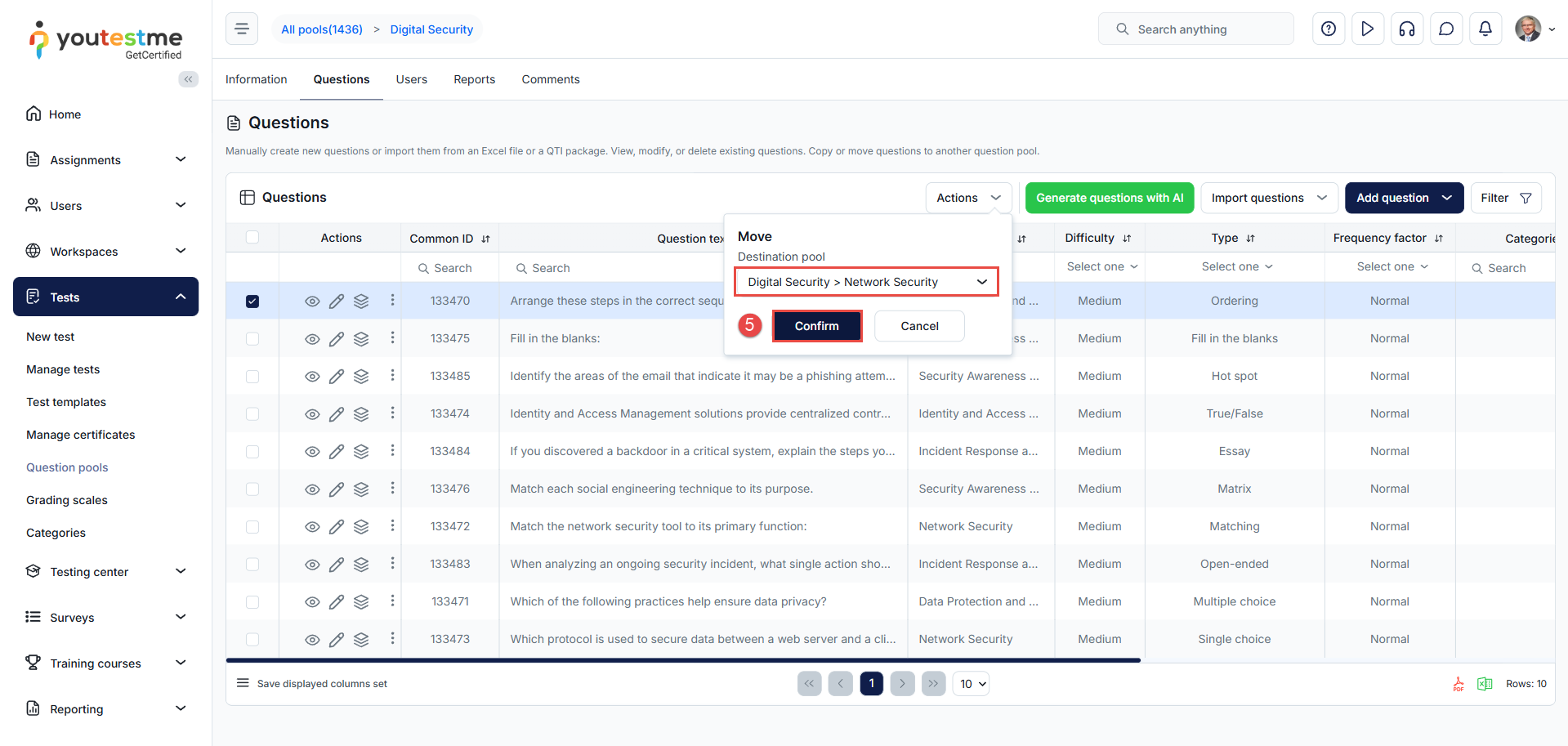Viewport: 1568px width, 746px height.
Task: Open the Destination pool dropdown
Action: tap(866, 282)
